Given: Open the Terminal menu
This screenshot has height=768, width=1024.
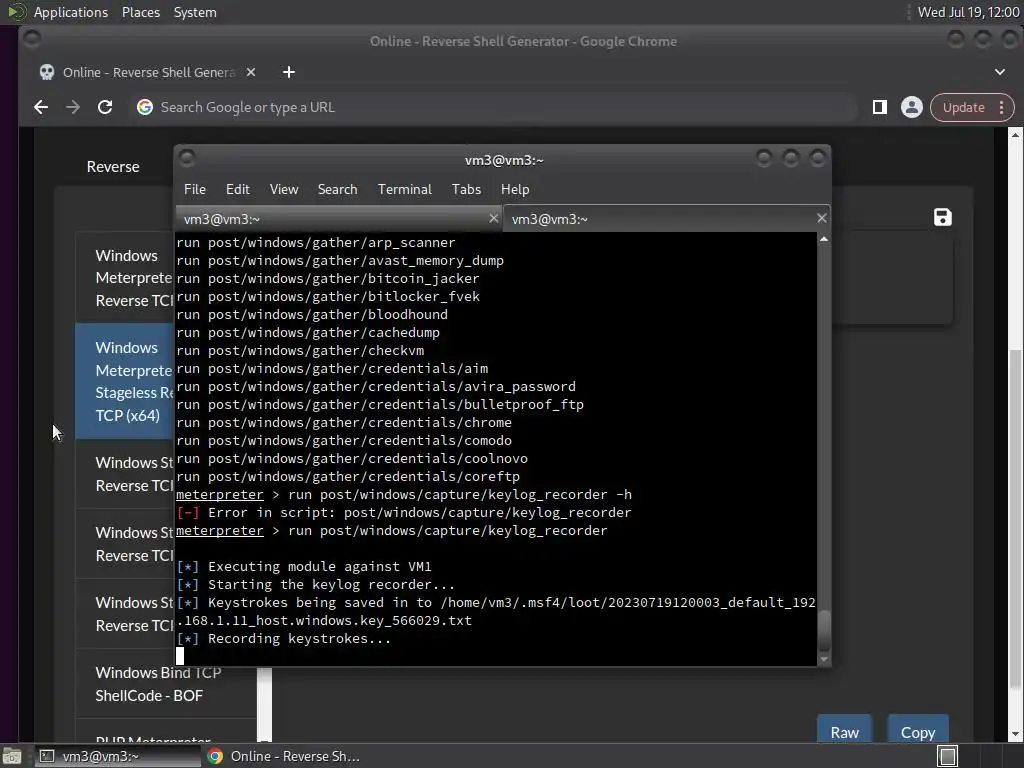Looking at the screenshot, I should 404,189.
